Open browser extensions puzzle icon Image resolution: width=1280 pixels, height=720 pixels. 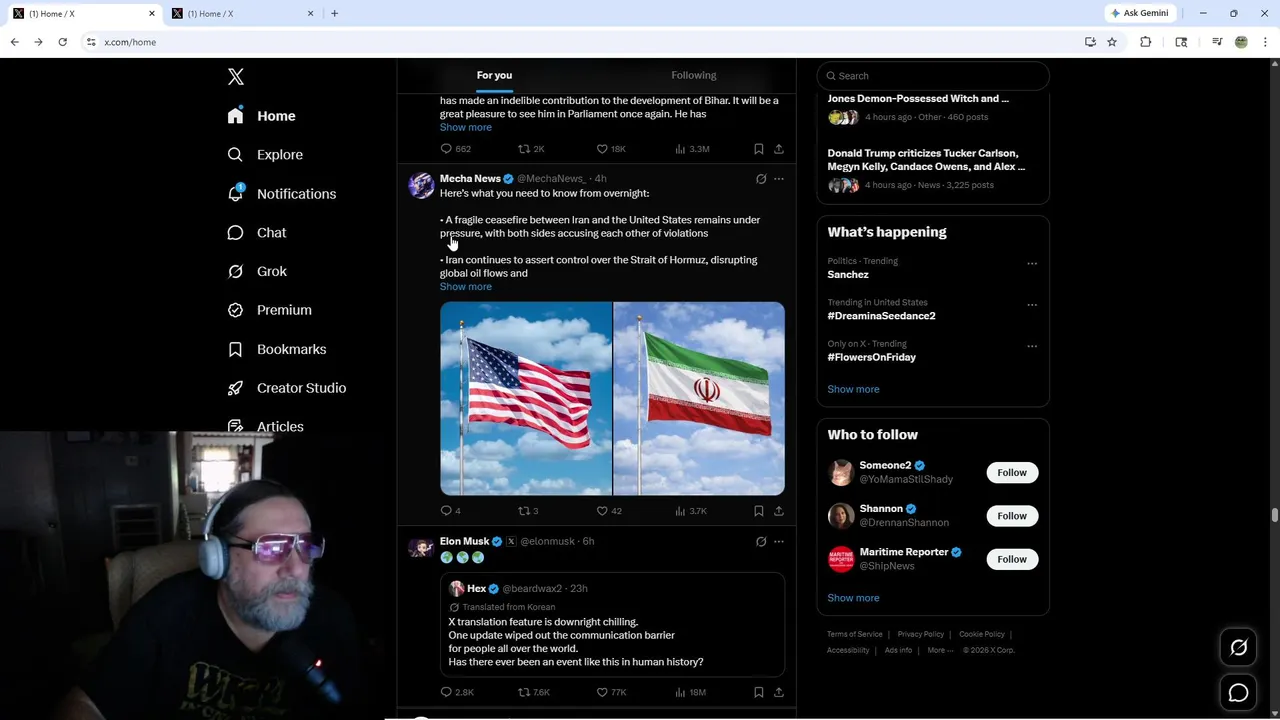click(x=1146, y=42)
